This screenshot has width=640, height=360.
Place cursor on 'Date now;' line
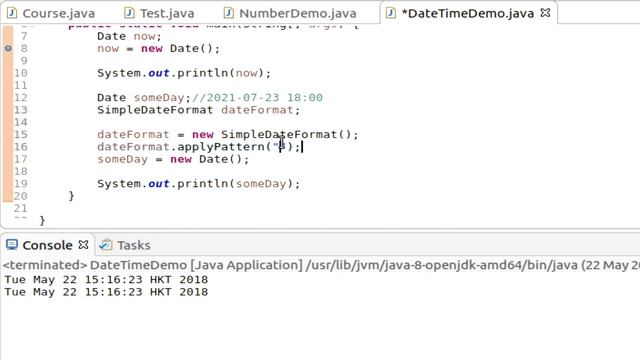point(129,36)
